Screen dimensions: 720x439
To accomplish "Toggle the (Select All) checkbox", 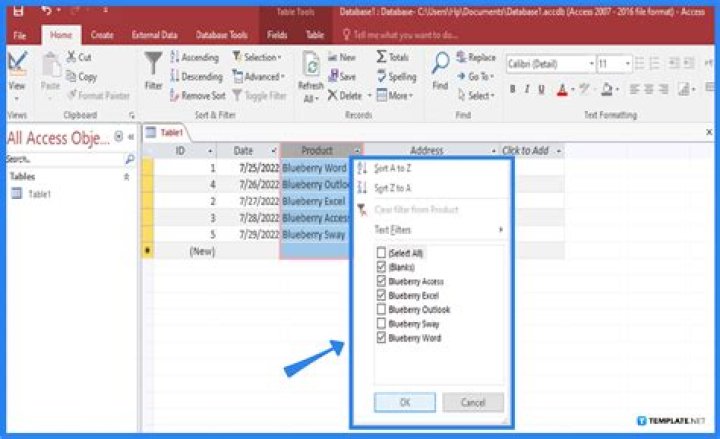I will pos(381,253).
